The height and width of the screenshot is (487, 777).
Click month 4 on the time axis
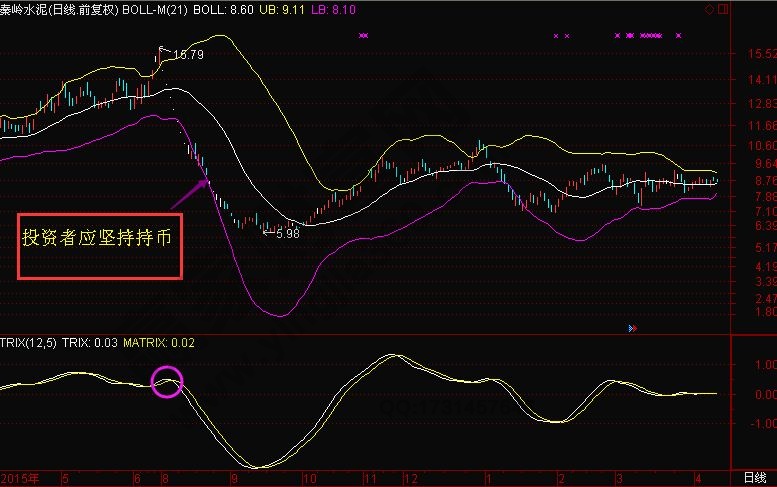(x=698, y=479)
